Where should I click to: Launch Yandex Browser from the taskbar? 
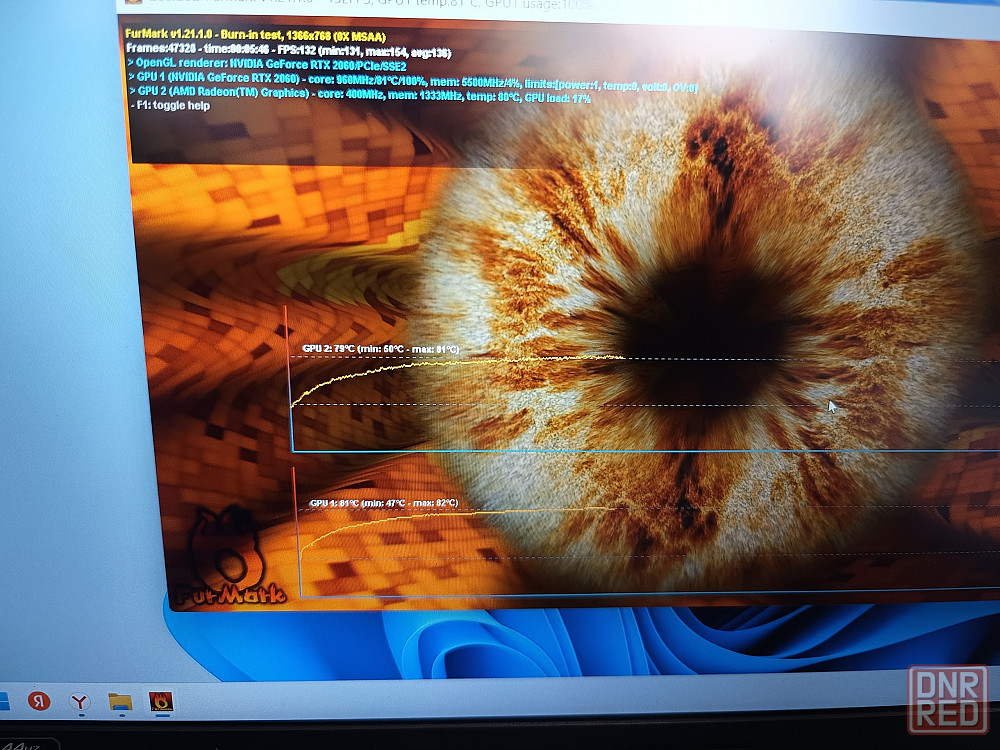(80, 702)
